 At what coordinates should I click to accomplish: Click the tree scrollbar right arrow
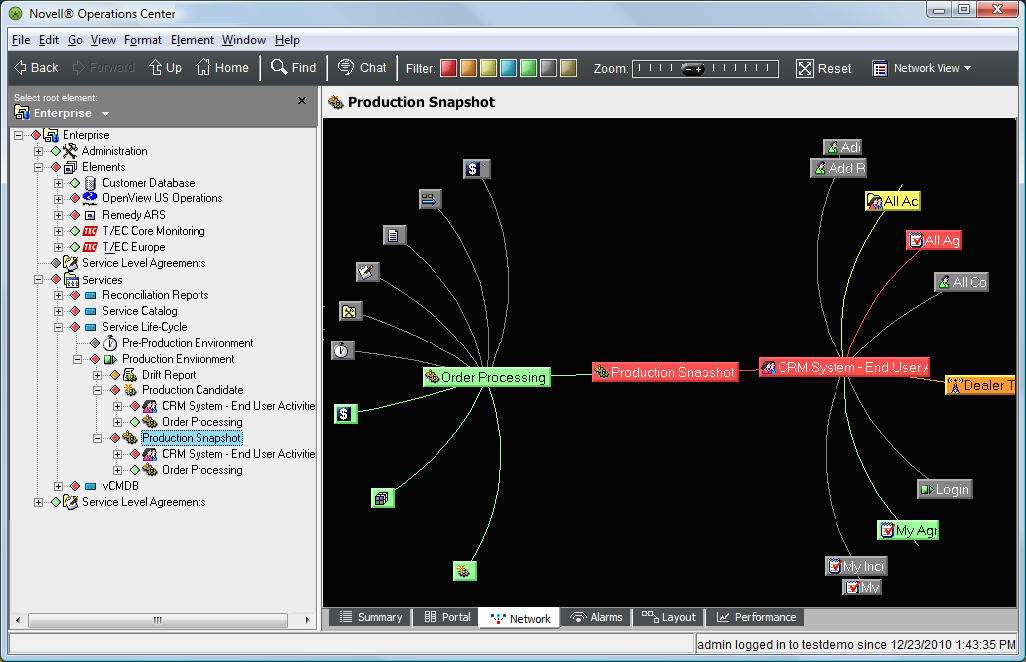tap(308, 619)
